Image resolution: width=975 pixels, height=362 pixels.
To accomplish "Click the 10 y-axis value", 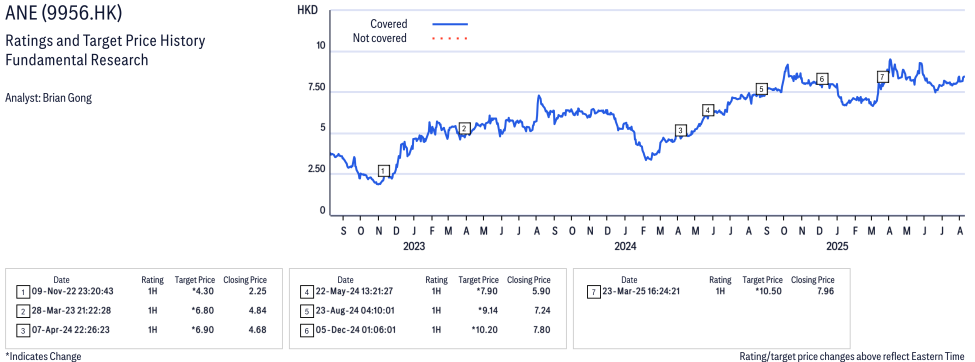I will pos(321,45).
